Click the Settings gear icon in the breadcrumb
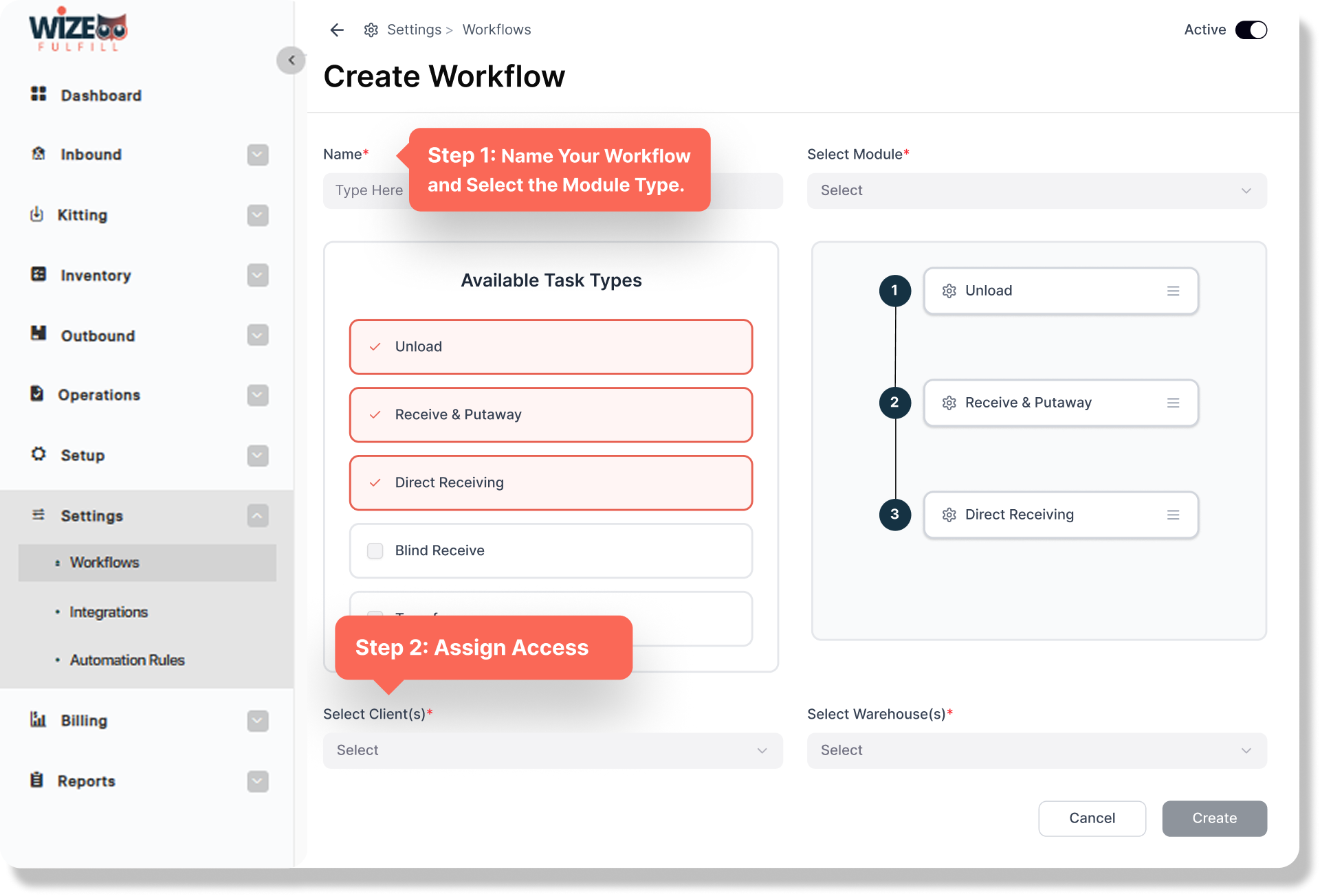Screen dimensions: 1320x896 coord(371,30)
